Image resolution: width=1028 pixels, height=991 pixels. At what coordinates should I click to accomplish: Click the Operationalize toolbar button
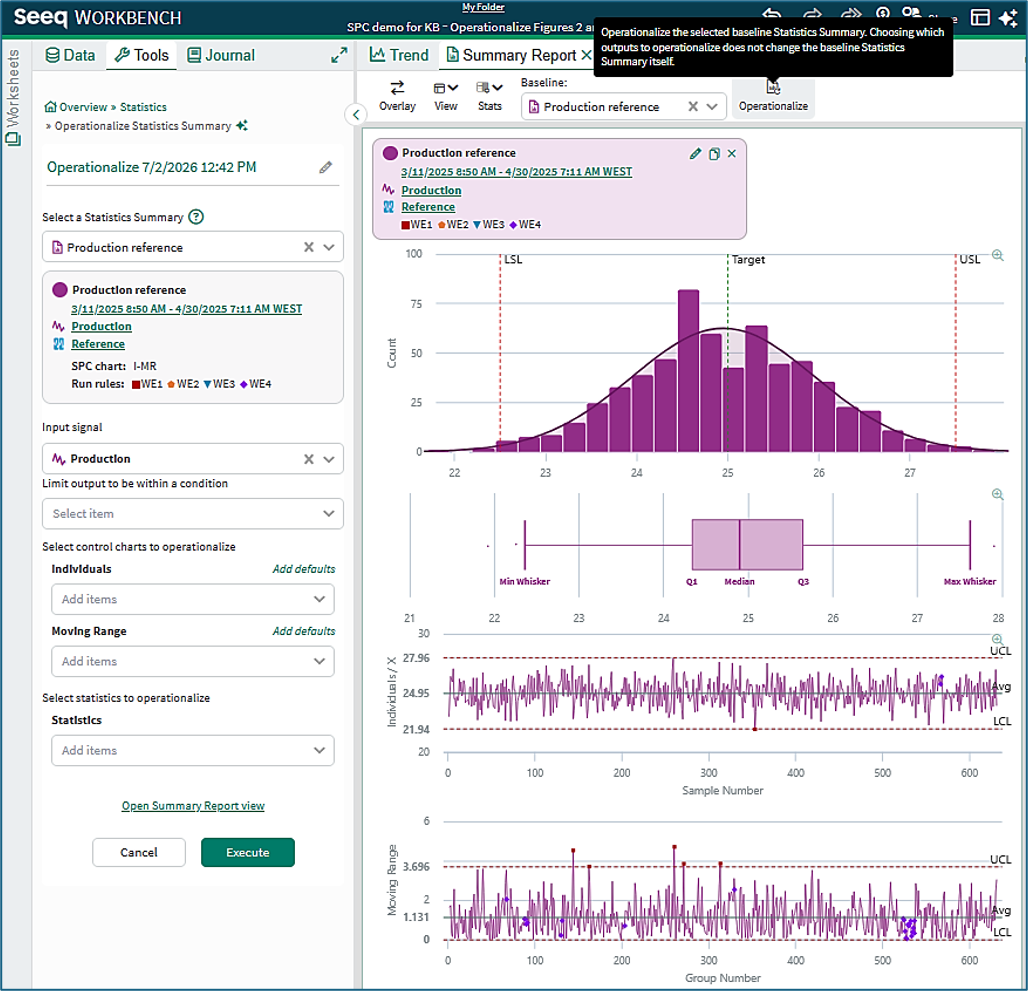(773, 97)
